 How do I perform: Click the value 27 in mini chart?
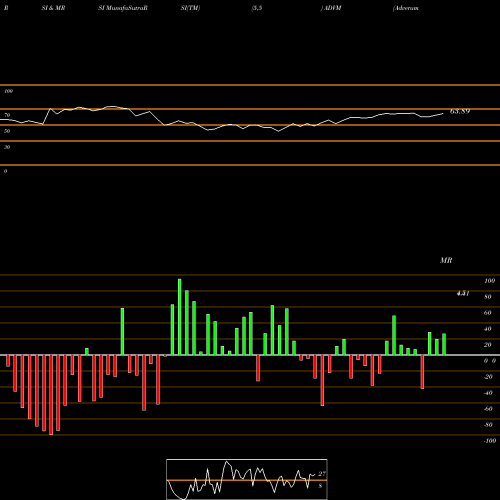click(322, 474)
